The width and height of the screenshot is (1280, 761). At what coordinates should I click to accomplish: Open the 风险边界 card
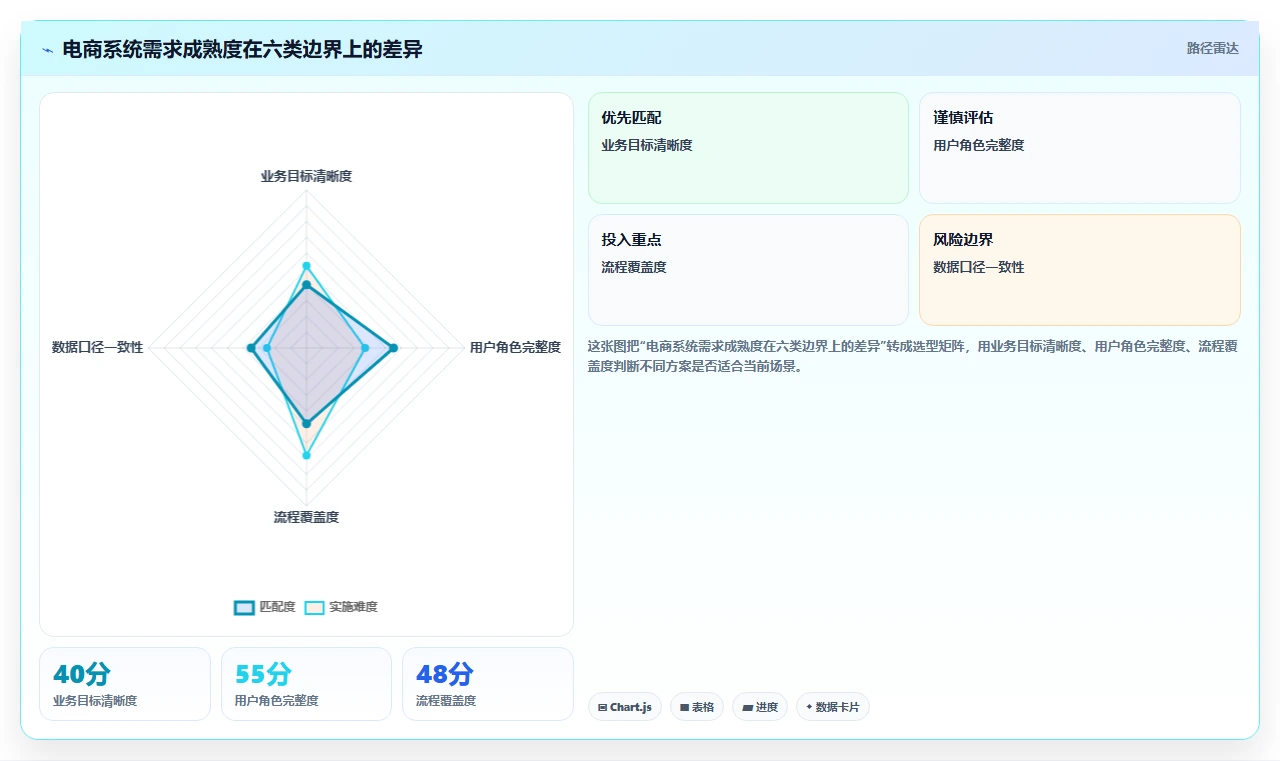click(x=1080, y=270)
